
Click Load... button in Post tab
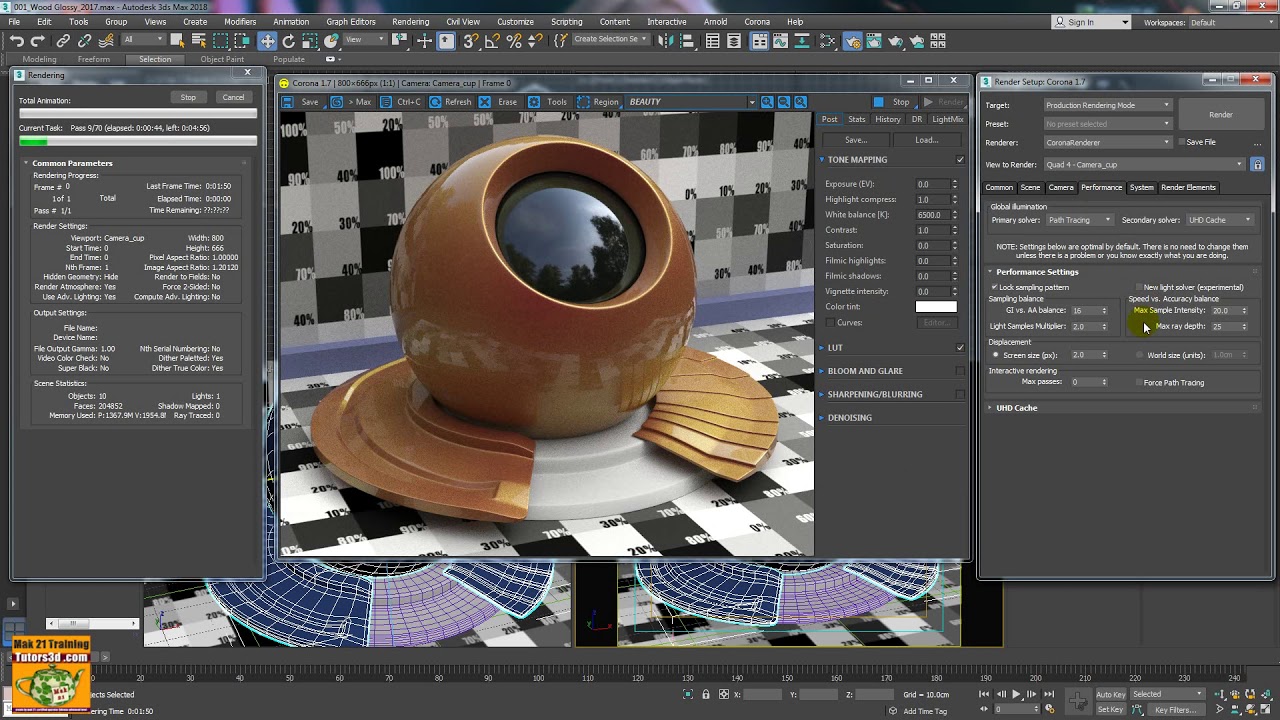pos(927,140)
